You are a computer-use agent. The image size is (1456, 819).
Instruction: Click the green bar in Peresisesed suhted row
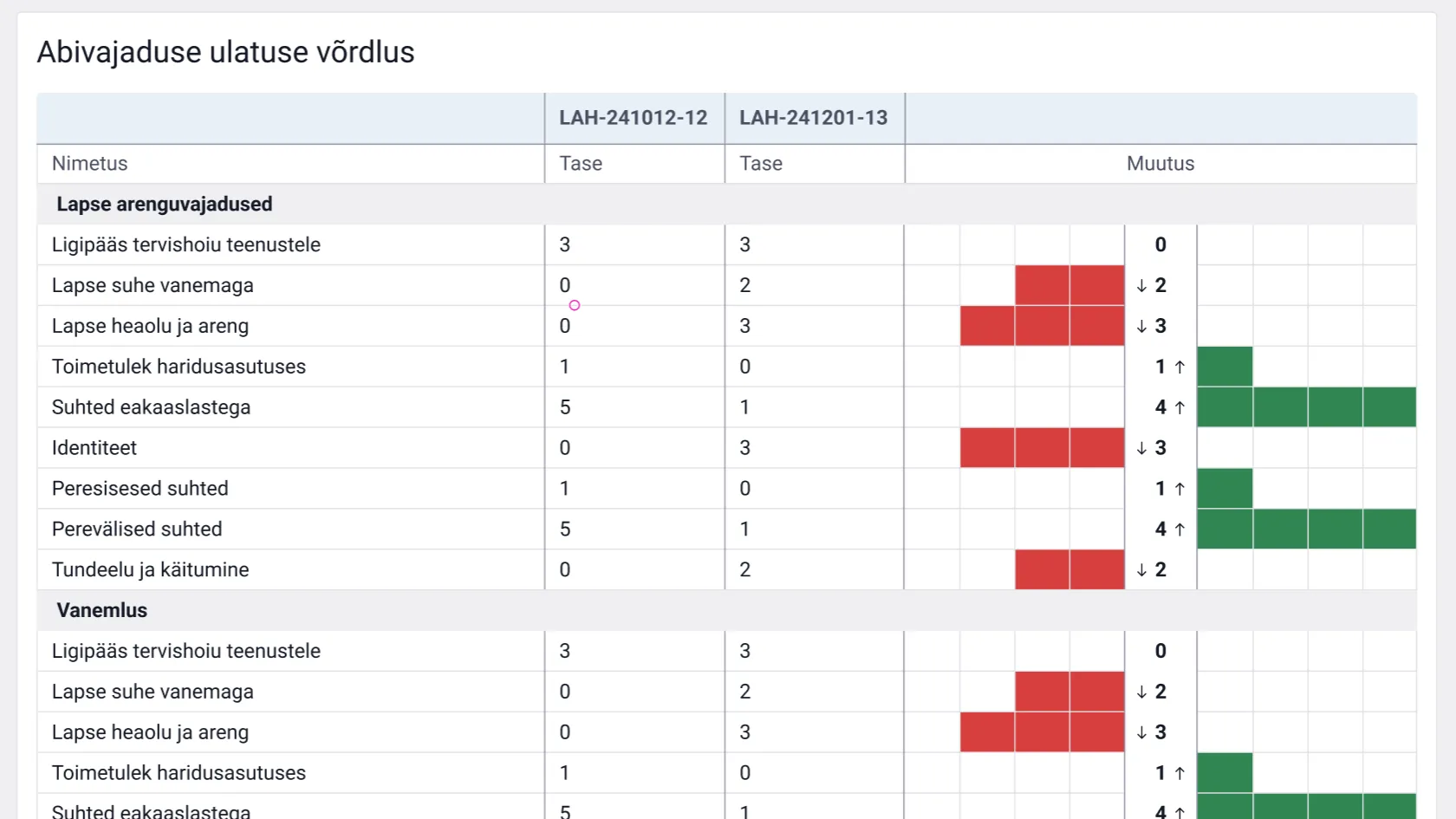(x=1224, y=489)
